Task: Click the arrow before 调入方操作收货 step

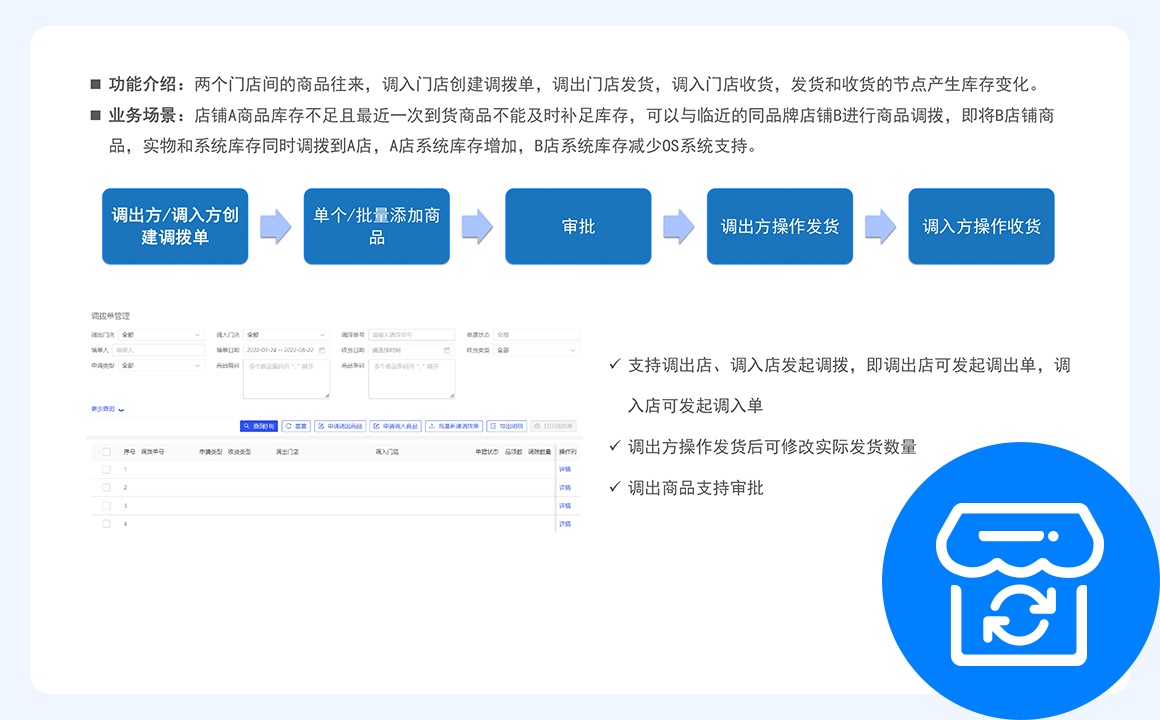Action: point(880,226)
